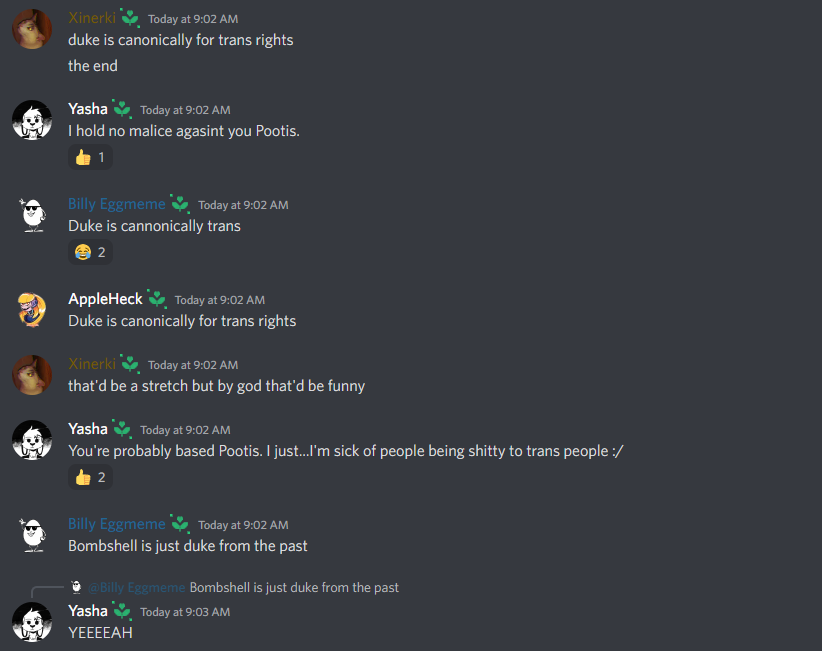Click the leaf badge on Yasha's 9:03 AM message
Viewport: 822px width, 651px height.
pos(122,610)
